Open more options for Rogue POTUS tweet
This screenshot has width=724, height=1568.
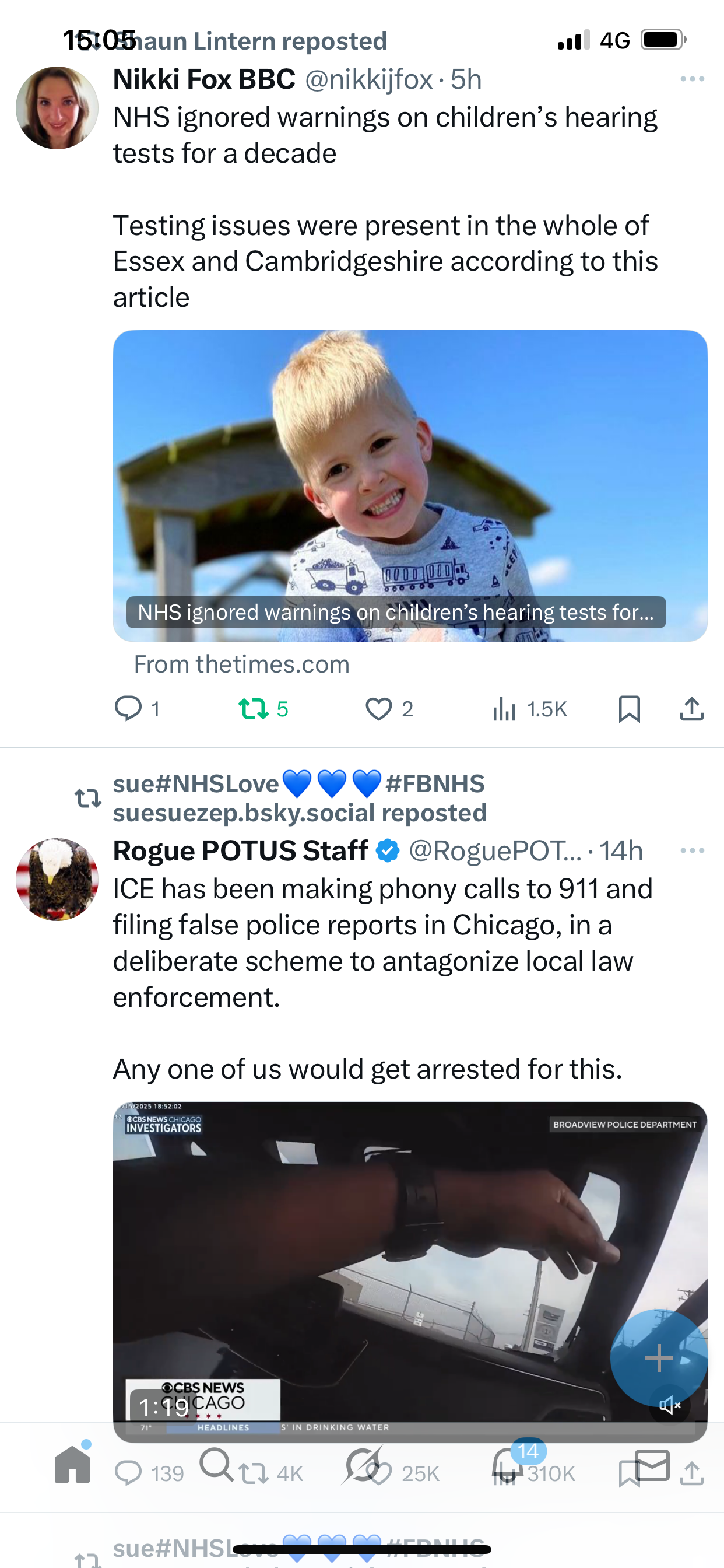(693, 850)
